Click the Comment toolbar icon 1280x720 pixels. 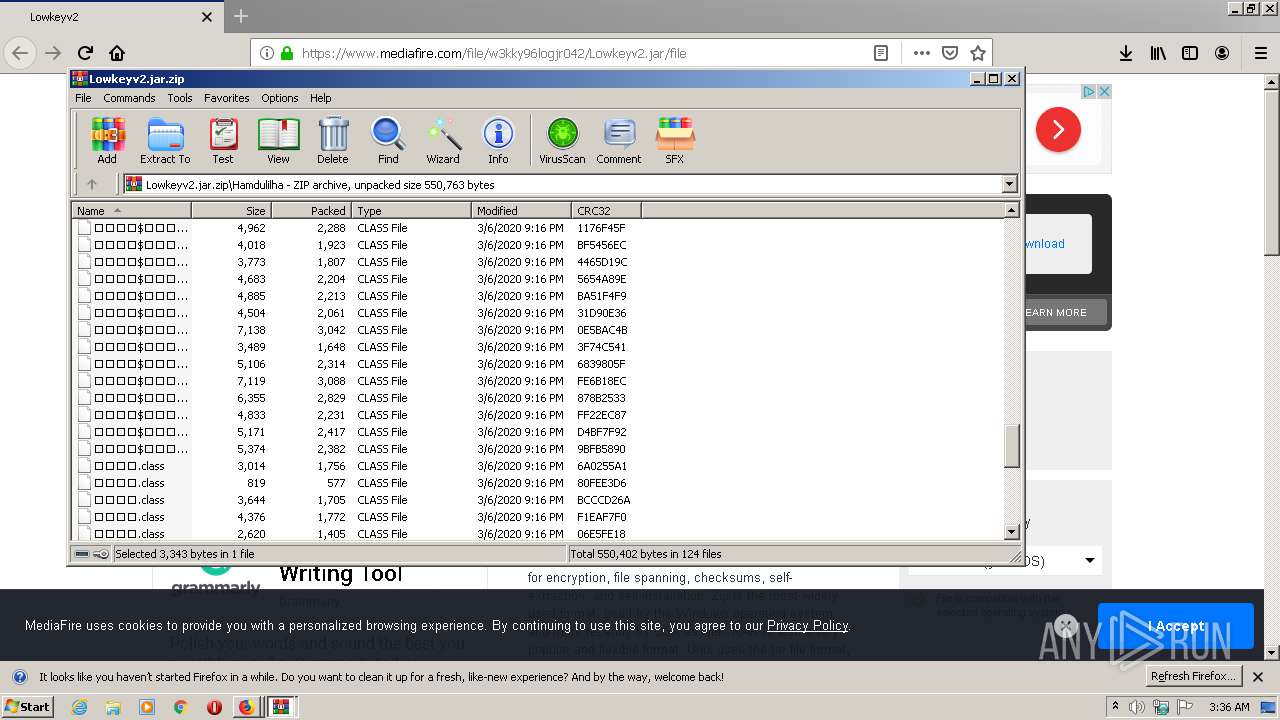619,140
